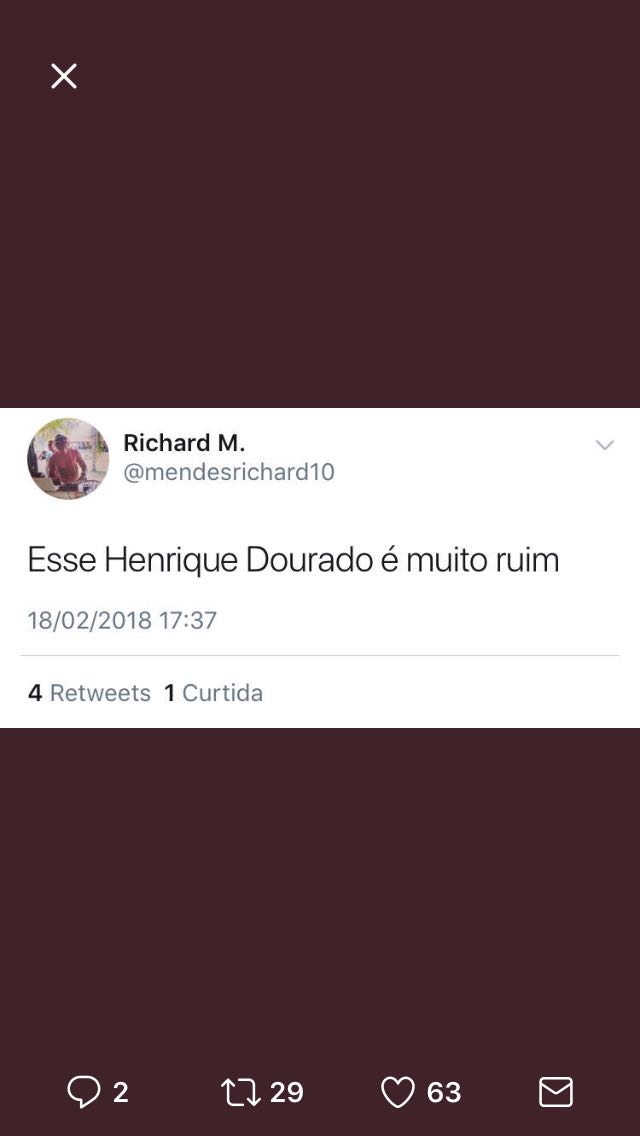Tap the 18/02/2018 17:37 timestamp
The width and height of the screenshot is (640, 1136).
[x=122, y=620]
